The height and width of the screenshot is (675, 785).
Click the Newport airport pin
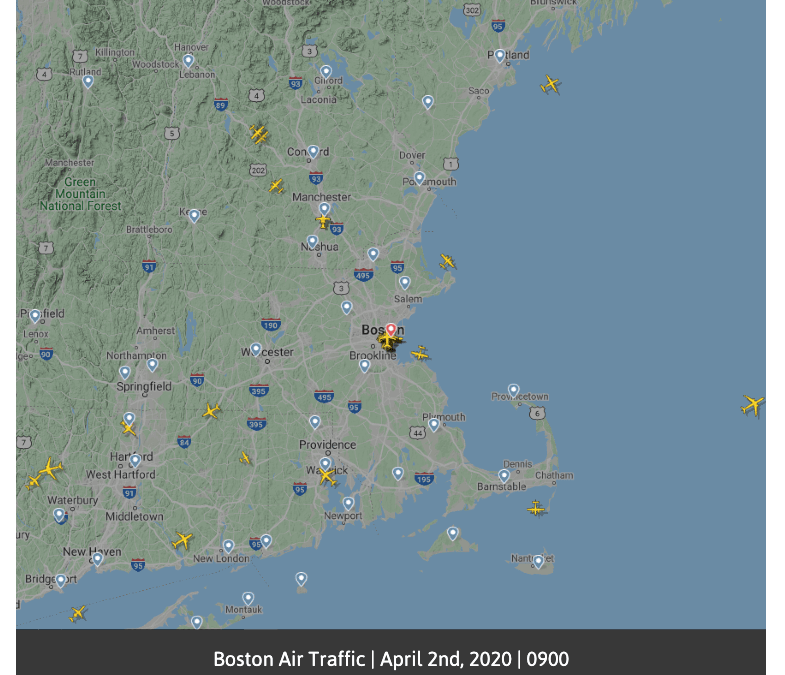pos(348,503)
